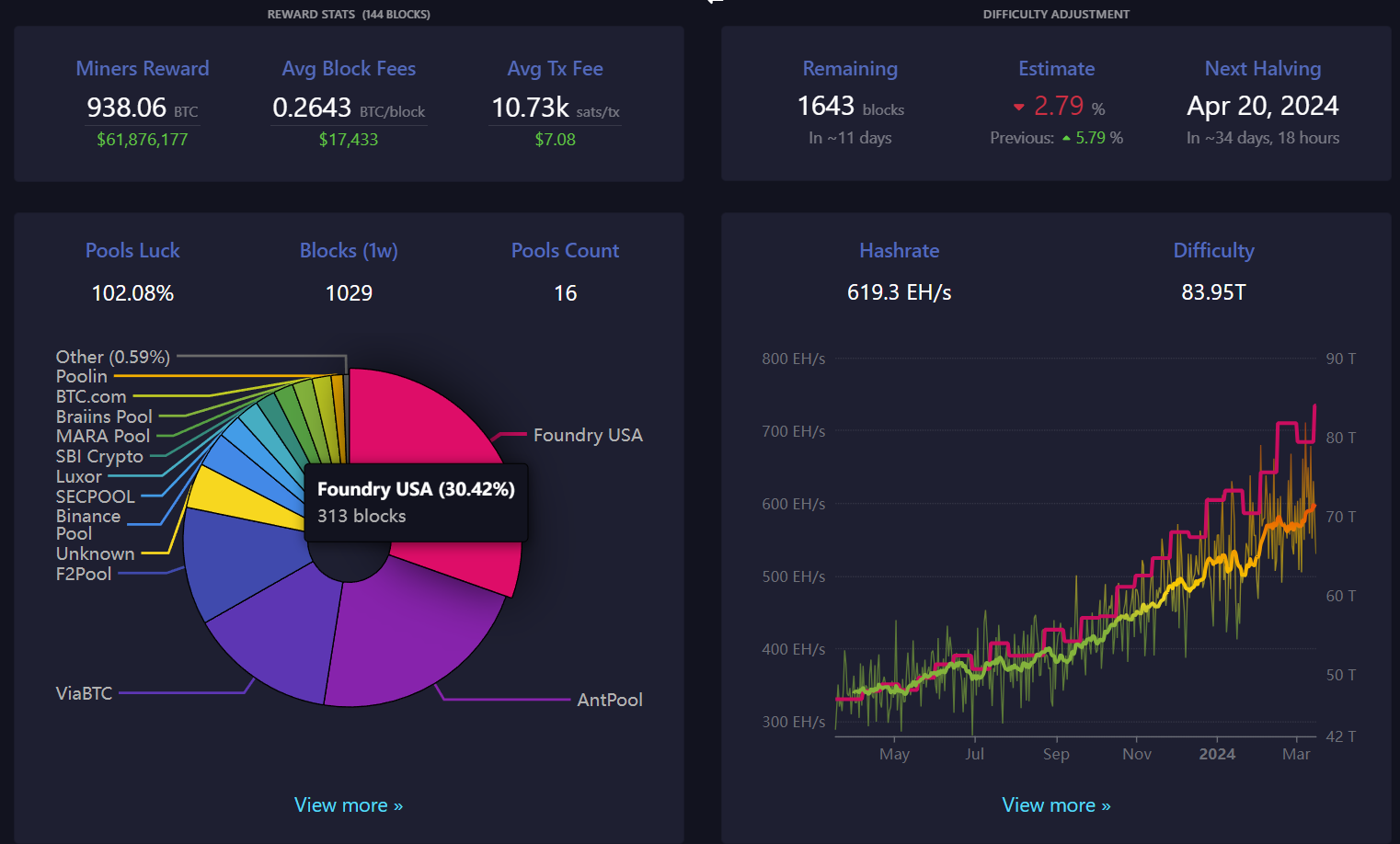
Task: Click the Avg Block Fees heading
Action: (349, 69)
